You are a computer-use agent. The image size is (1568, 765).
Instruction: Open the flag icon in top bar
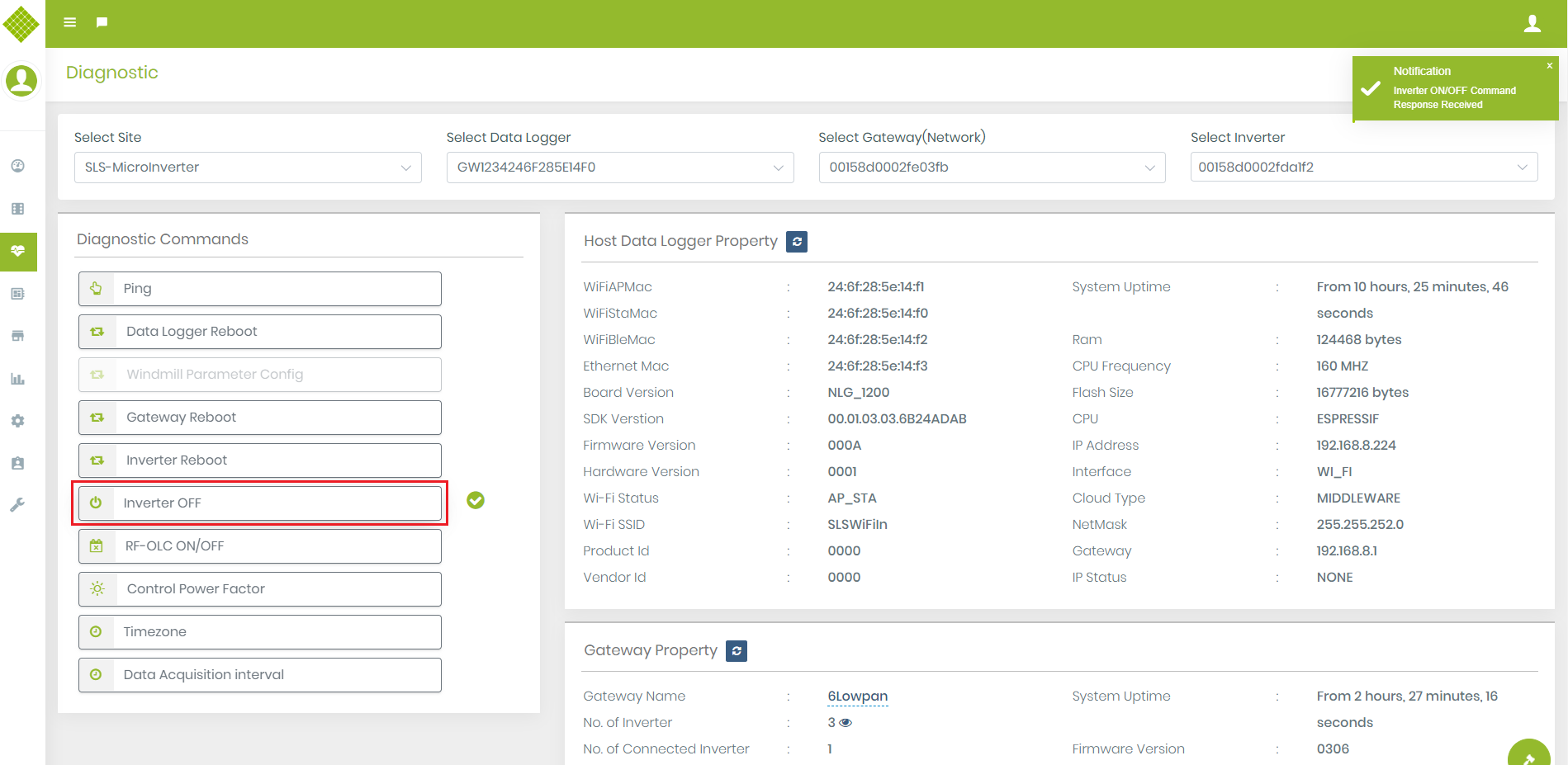102,22
